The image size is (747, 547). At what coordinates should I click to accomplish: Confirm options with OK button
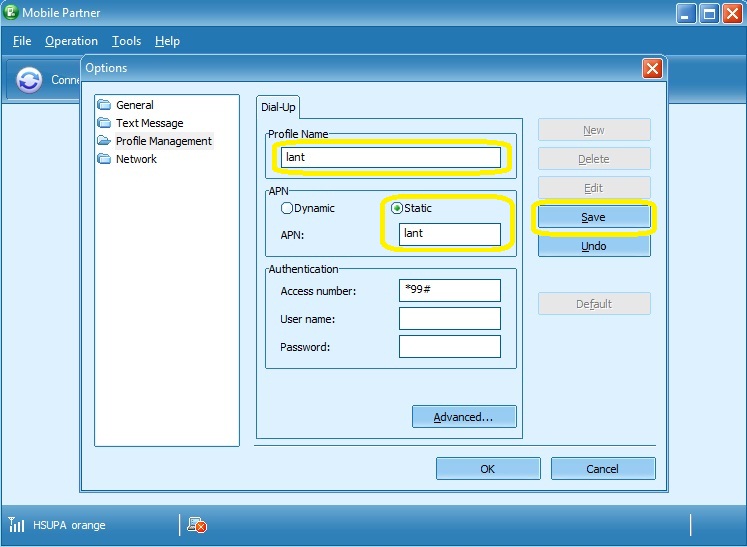click(x=488, y=469)
